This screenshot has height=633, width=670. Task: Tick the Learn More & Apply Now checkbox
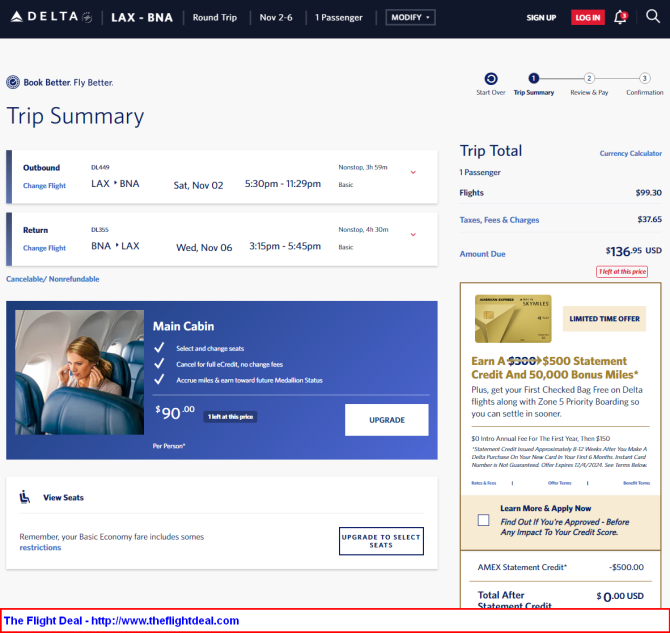pyautogui.click(x=483, y=520)
